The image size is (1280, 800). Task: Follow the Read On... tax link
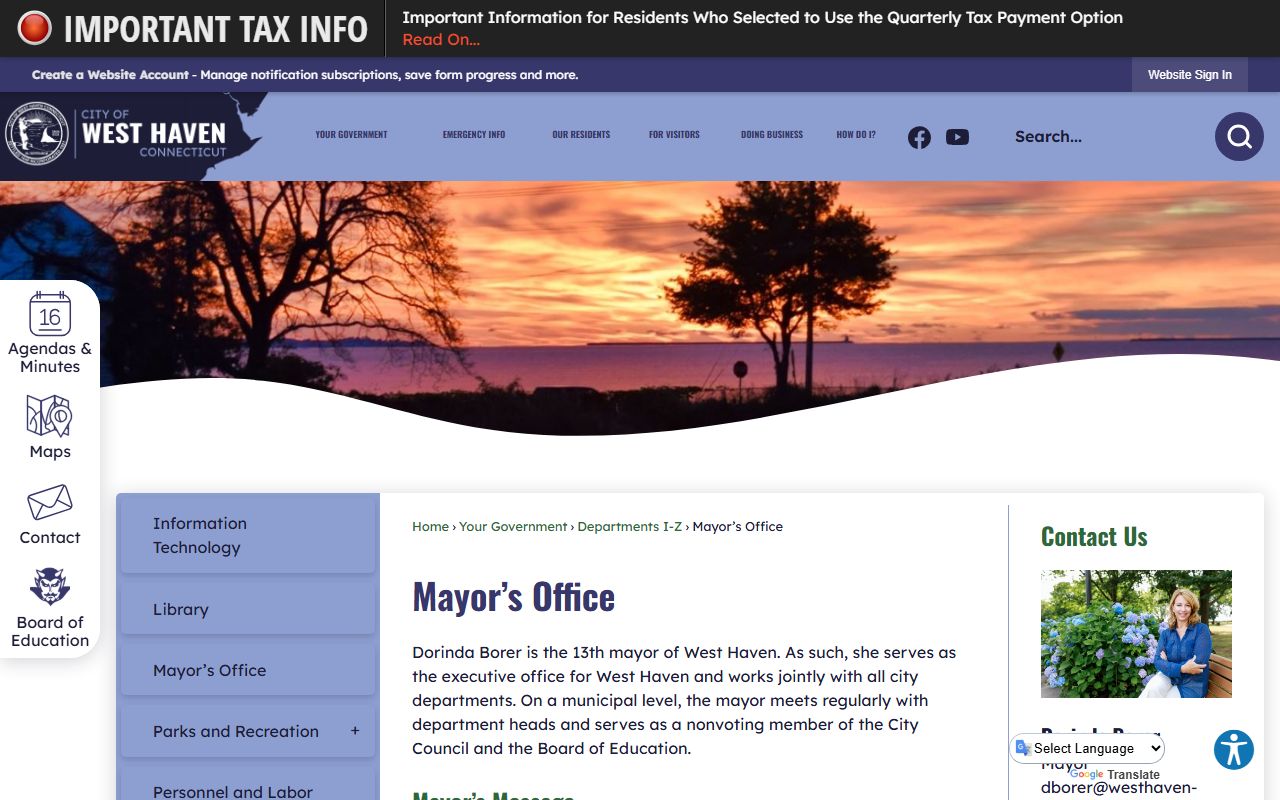441,40
